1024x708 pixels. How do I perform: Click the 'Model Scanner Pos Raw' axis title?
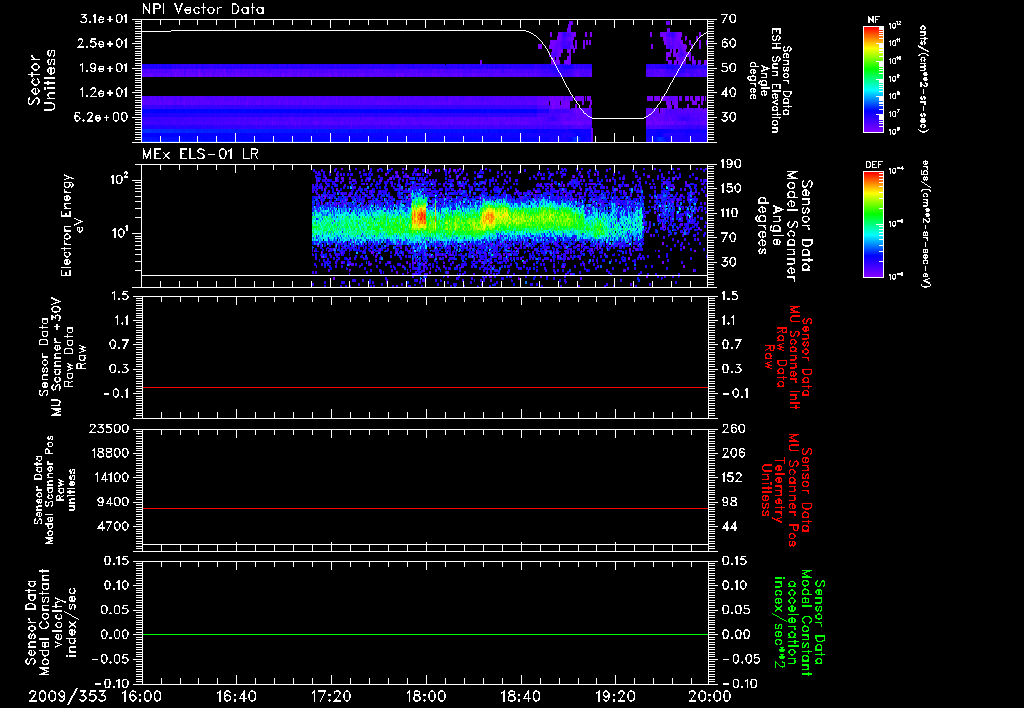pos(55,490)
